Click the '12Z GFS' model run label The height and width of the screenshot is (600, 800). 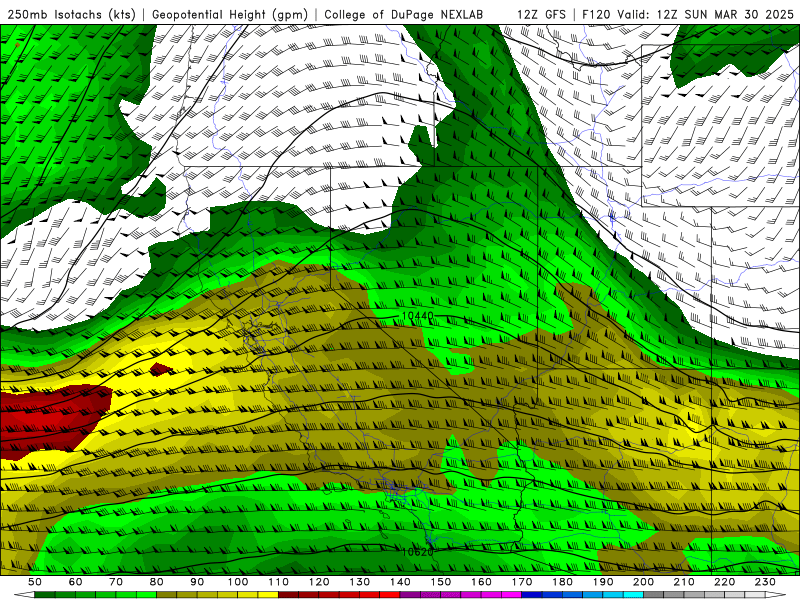[541, 14]
